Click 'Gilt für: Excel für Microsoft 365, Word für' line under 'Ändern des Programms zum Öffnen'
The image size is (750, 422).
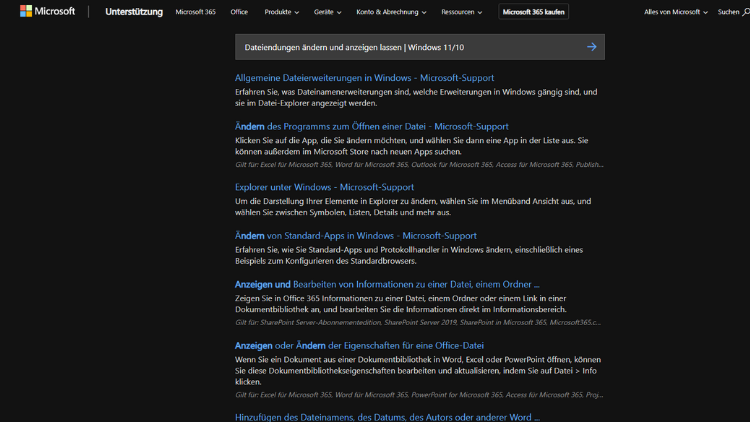tap(419, 165)
